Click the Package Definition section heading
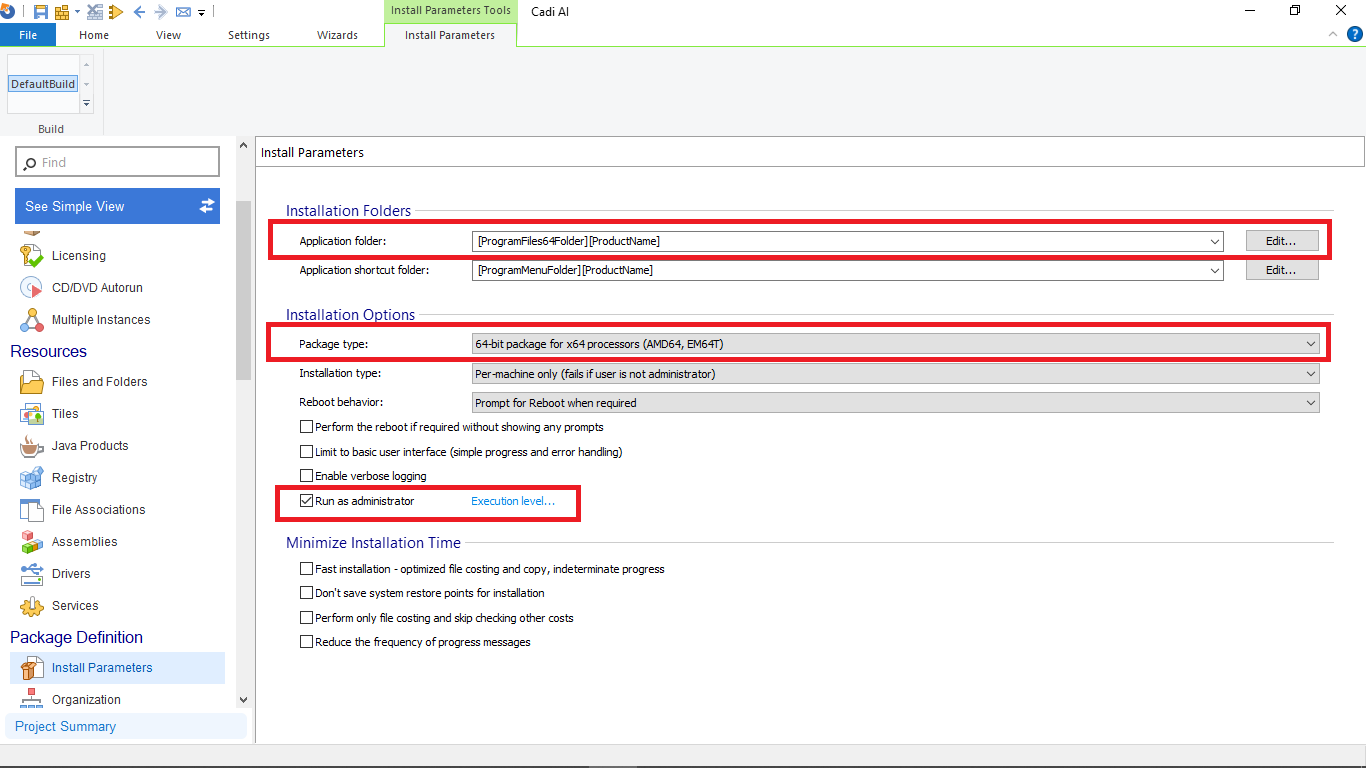Image resolution: width=1366 pixels, height=768 pixels. pyautogui.click(x=76, y=637)
